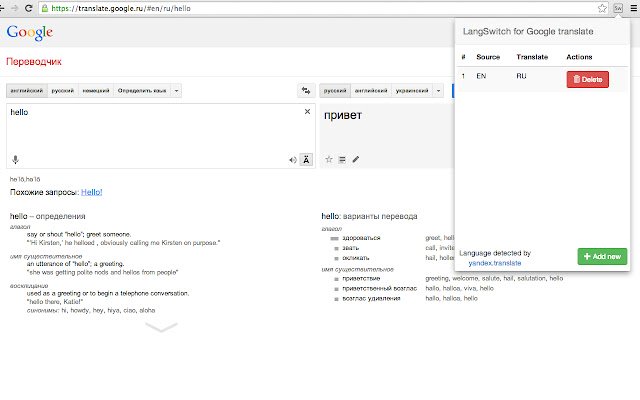Screen dimensions: 640x400
Task: Click the translation variant возглас удивления
Action: pos(371,298)
